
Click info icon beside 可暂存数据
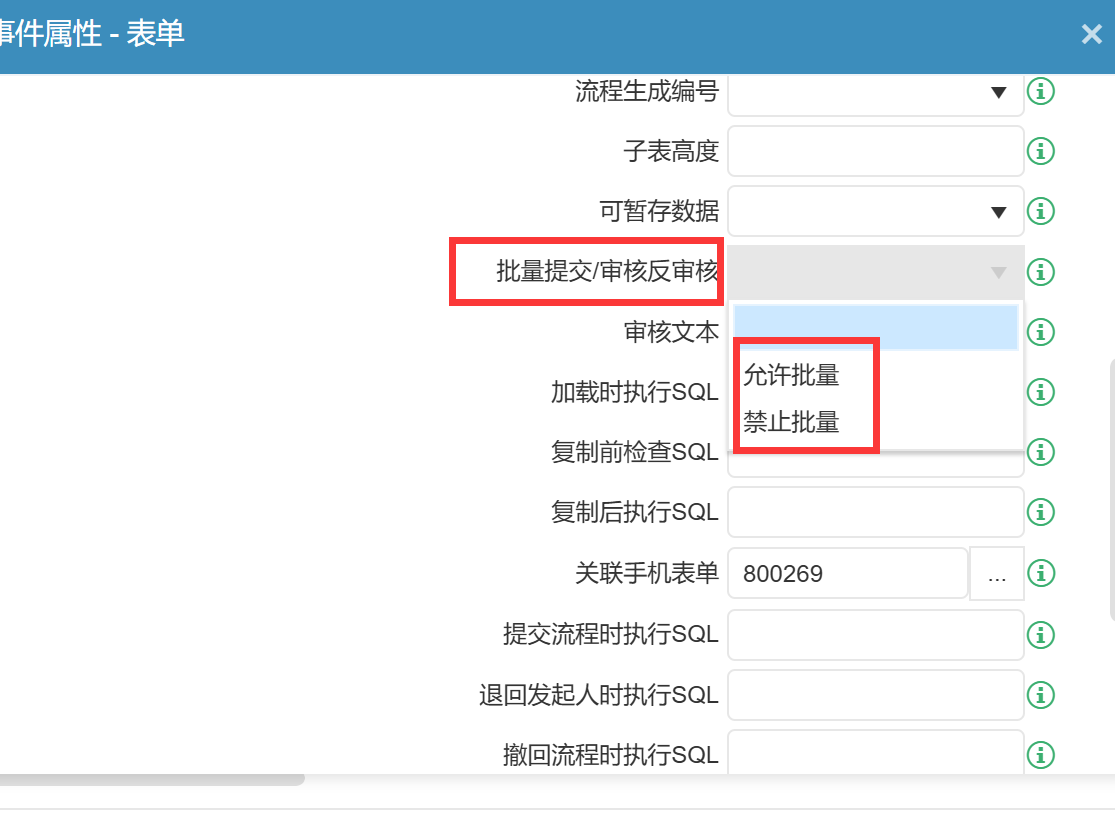[1041, 212]
